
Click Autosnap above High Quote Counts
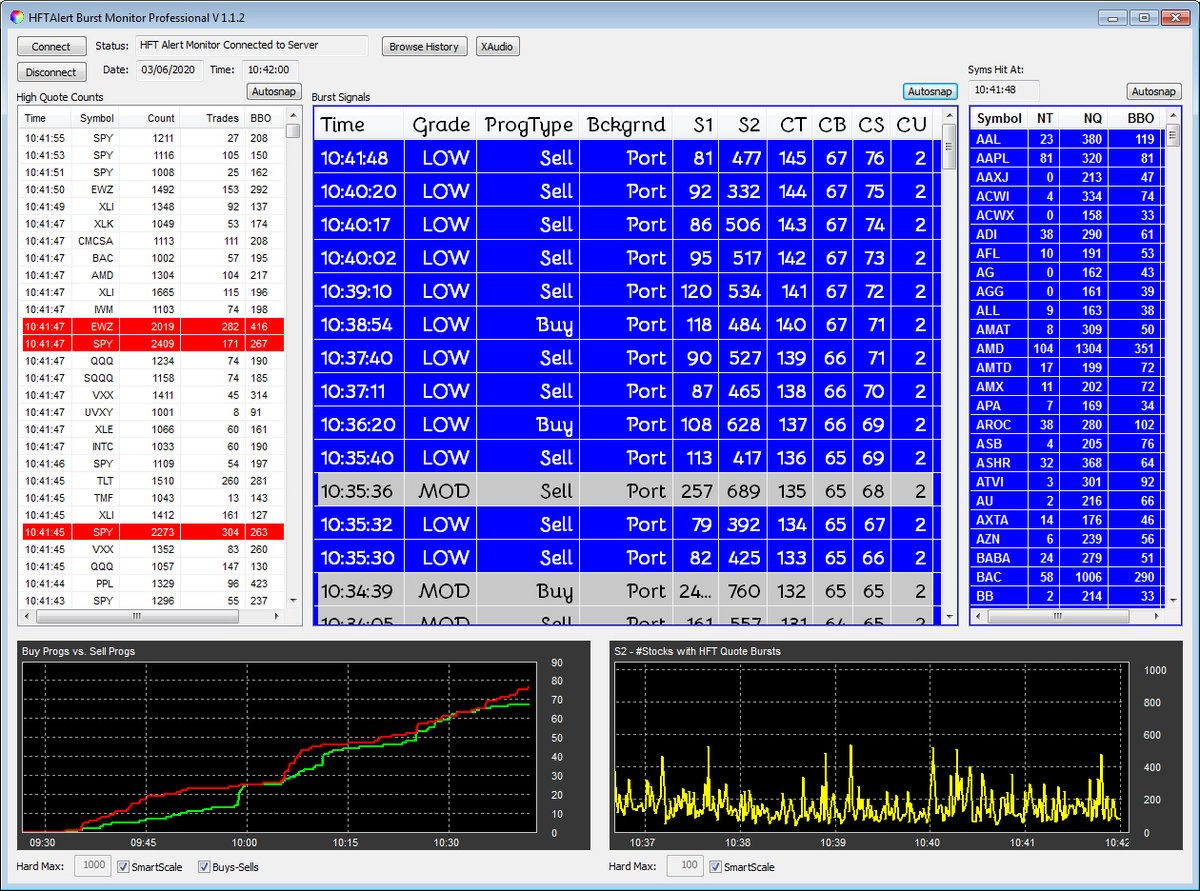273,91
